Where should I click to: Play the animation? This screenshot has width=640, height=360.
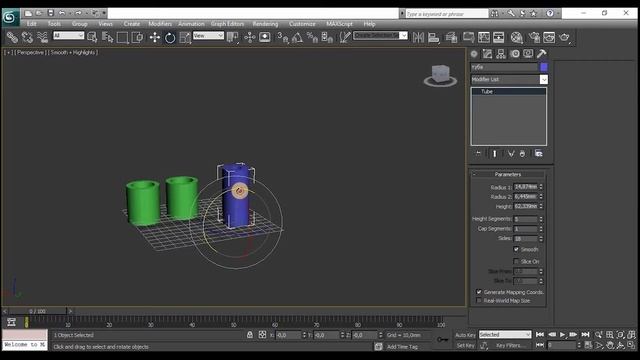coord(562,335)
